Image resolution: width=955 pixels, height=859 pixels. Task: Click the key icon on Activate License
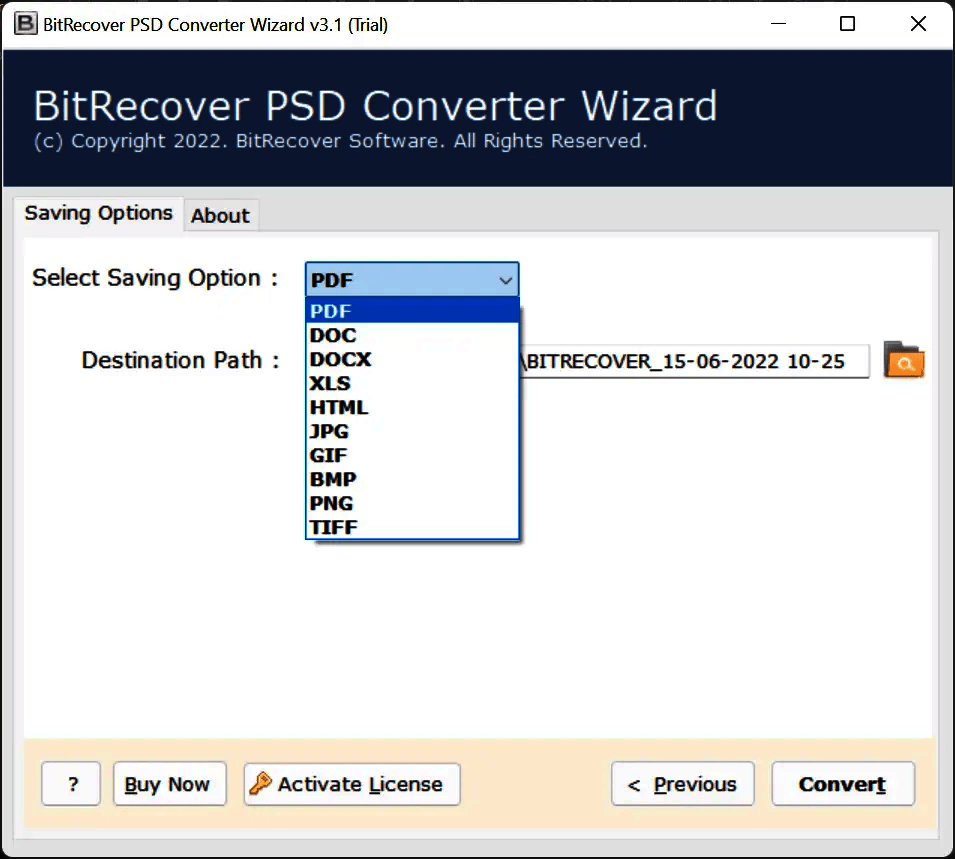click(262, 784)
